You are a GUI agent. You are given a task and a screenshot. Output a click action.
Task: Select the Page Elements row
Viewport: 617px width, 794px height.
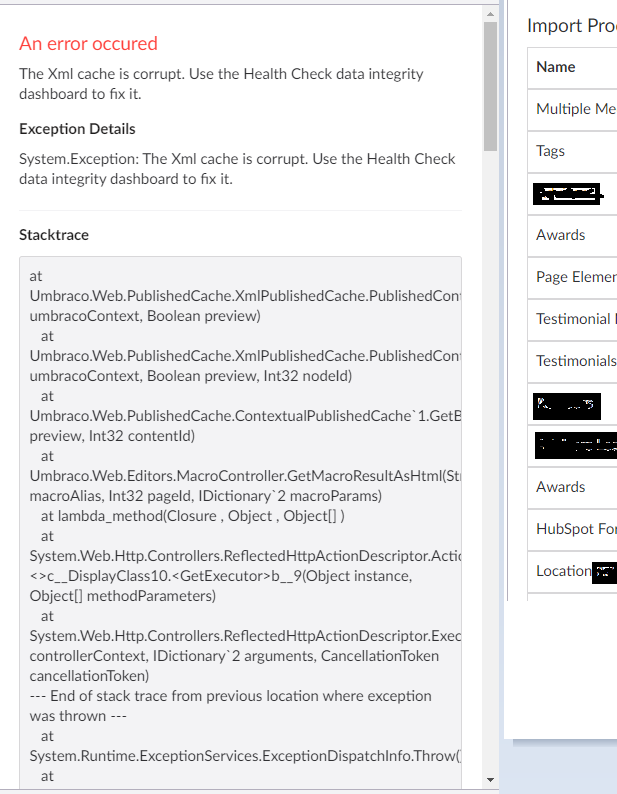coord(572,277)
